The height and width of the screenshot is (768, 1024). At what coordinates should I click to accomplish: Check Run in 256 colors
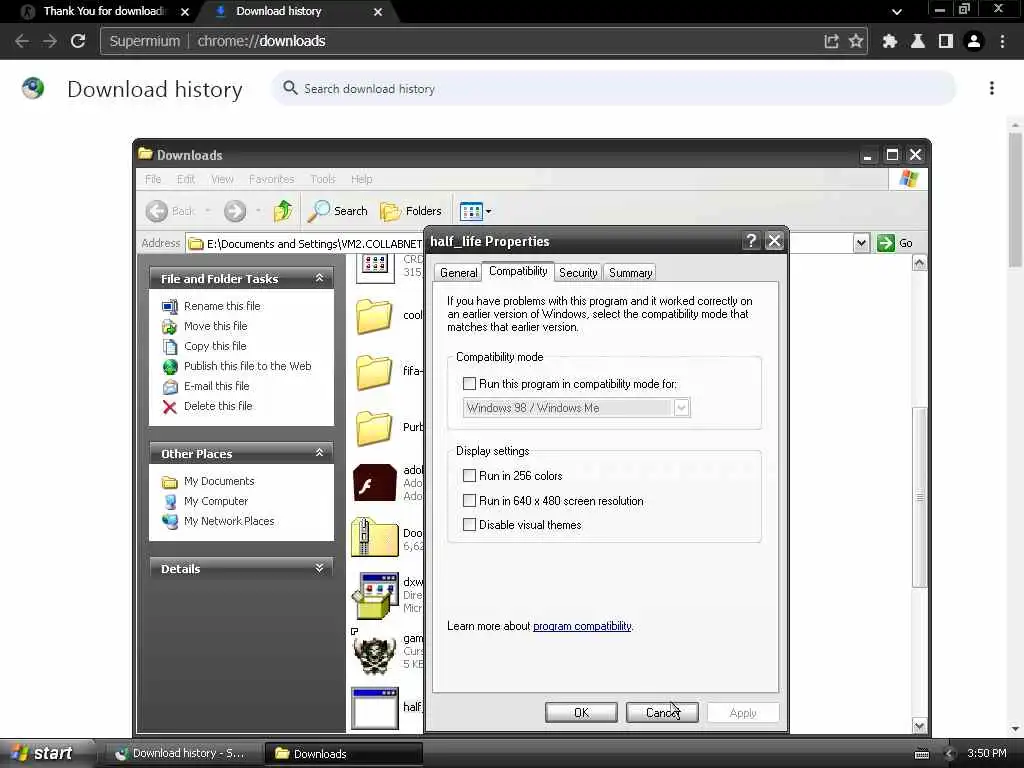click(x=469, y=475)
